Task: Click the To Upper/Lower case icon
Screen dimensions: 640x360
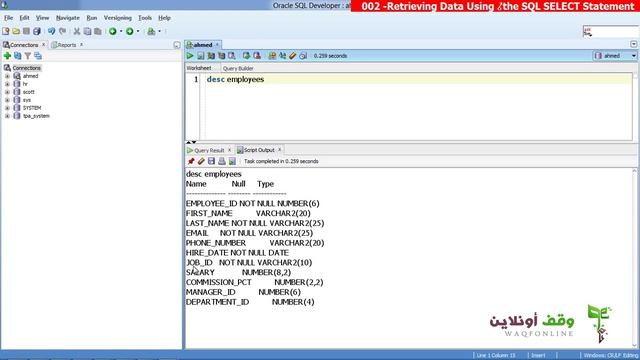Action: click(x=282, y=56)
